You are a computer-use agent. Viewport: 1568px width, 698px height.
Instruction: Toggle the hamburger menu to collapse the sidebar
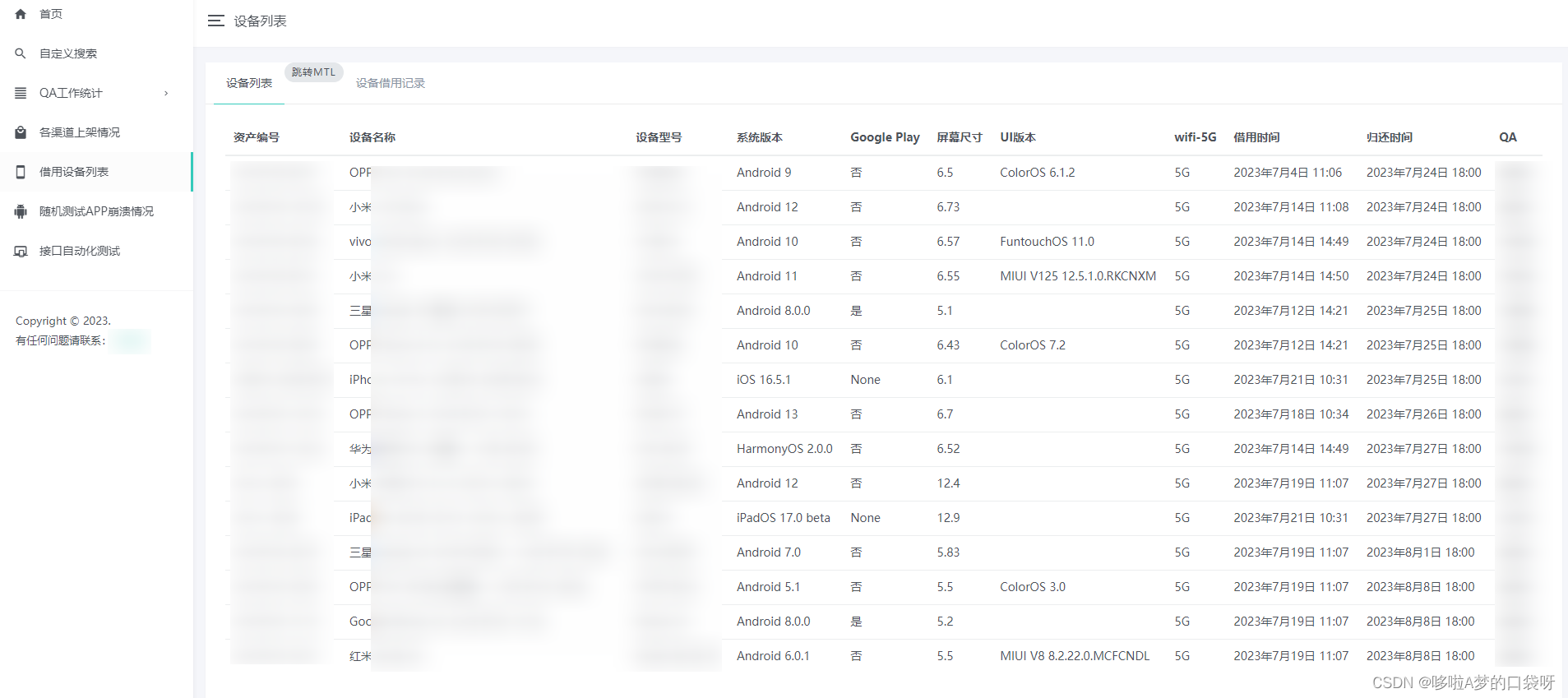216,21
